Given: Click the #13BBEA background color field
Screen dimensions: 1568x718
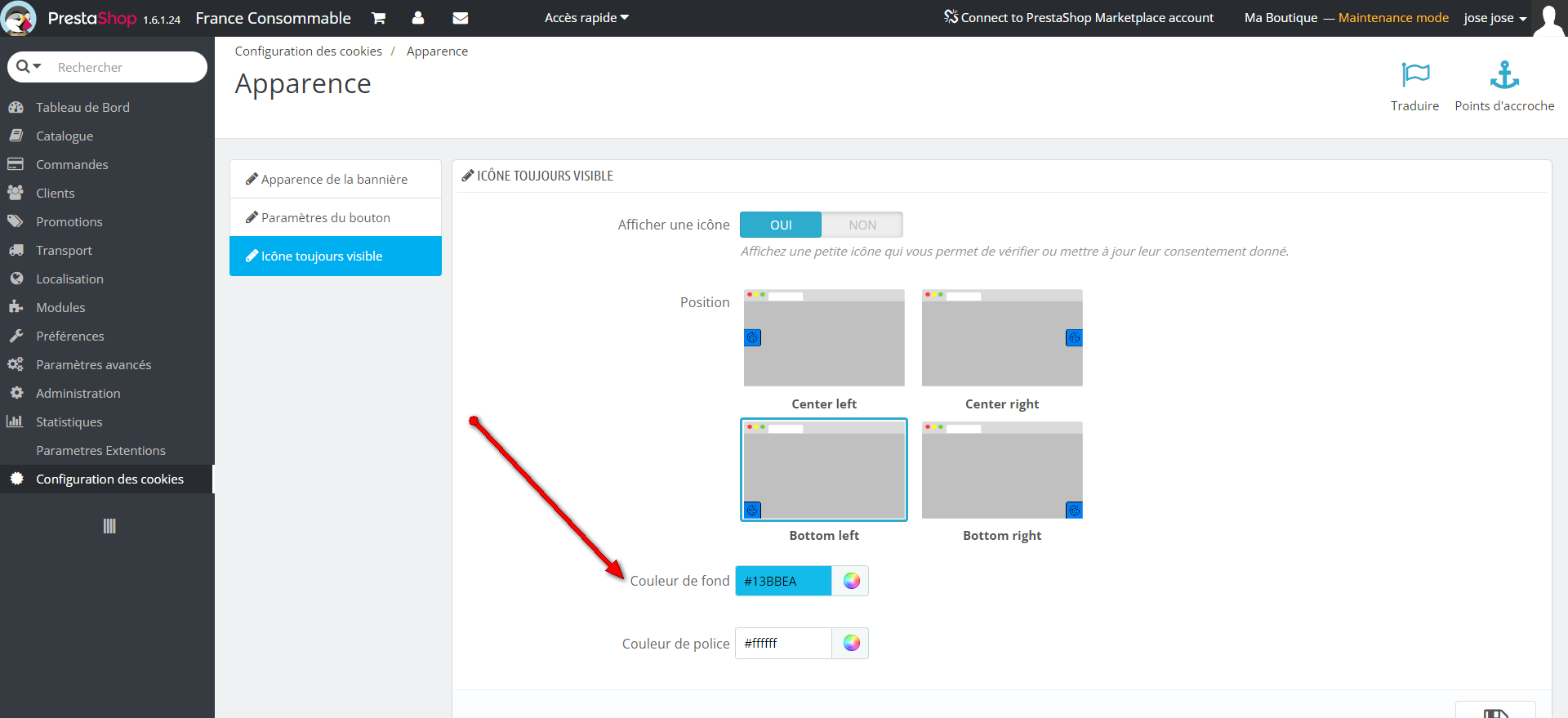Looking at the screenshot, I should (783, 581).
